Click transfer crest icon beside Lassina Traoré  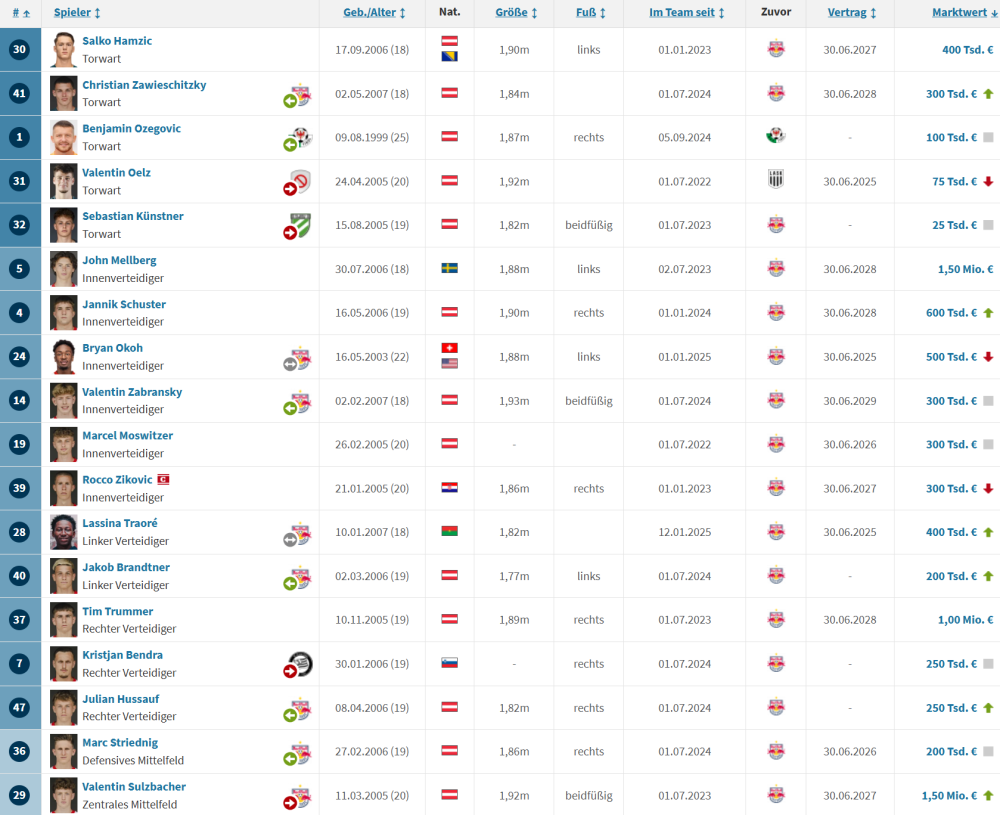click(x=297, y=533)
